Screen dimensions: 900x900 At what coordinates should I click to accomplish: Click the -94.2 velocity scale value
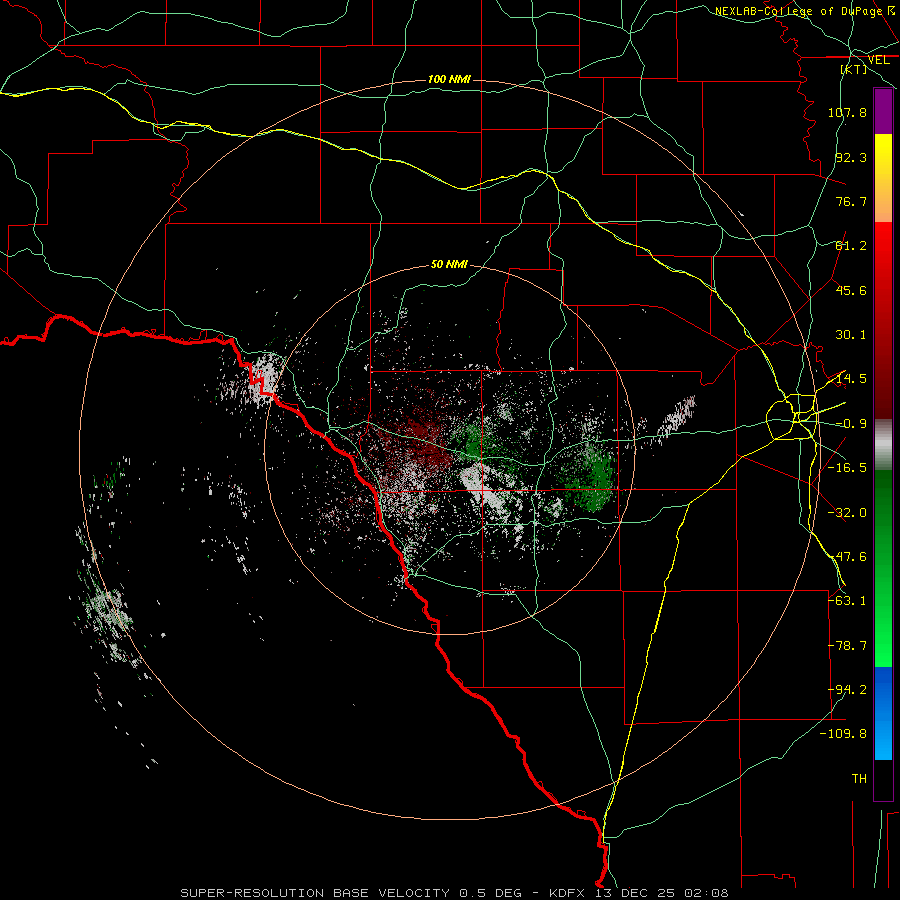(847, 689)
